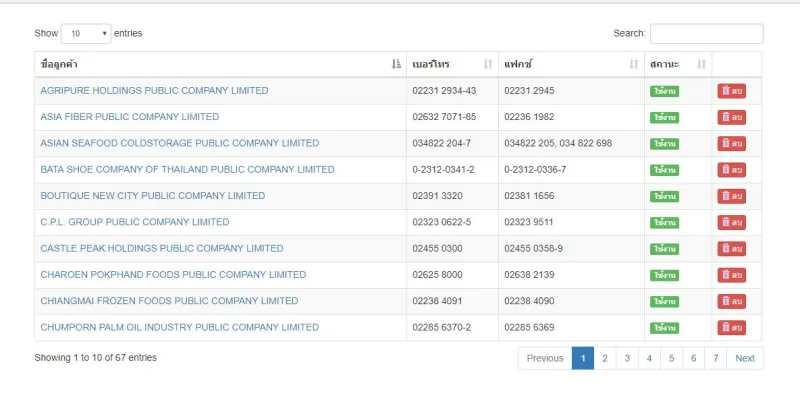
Task: Open BATA SHOE COMPANY OF THAILAND link
Action: coord(187,169)
